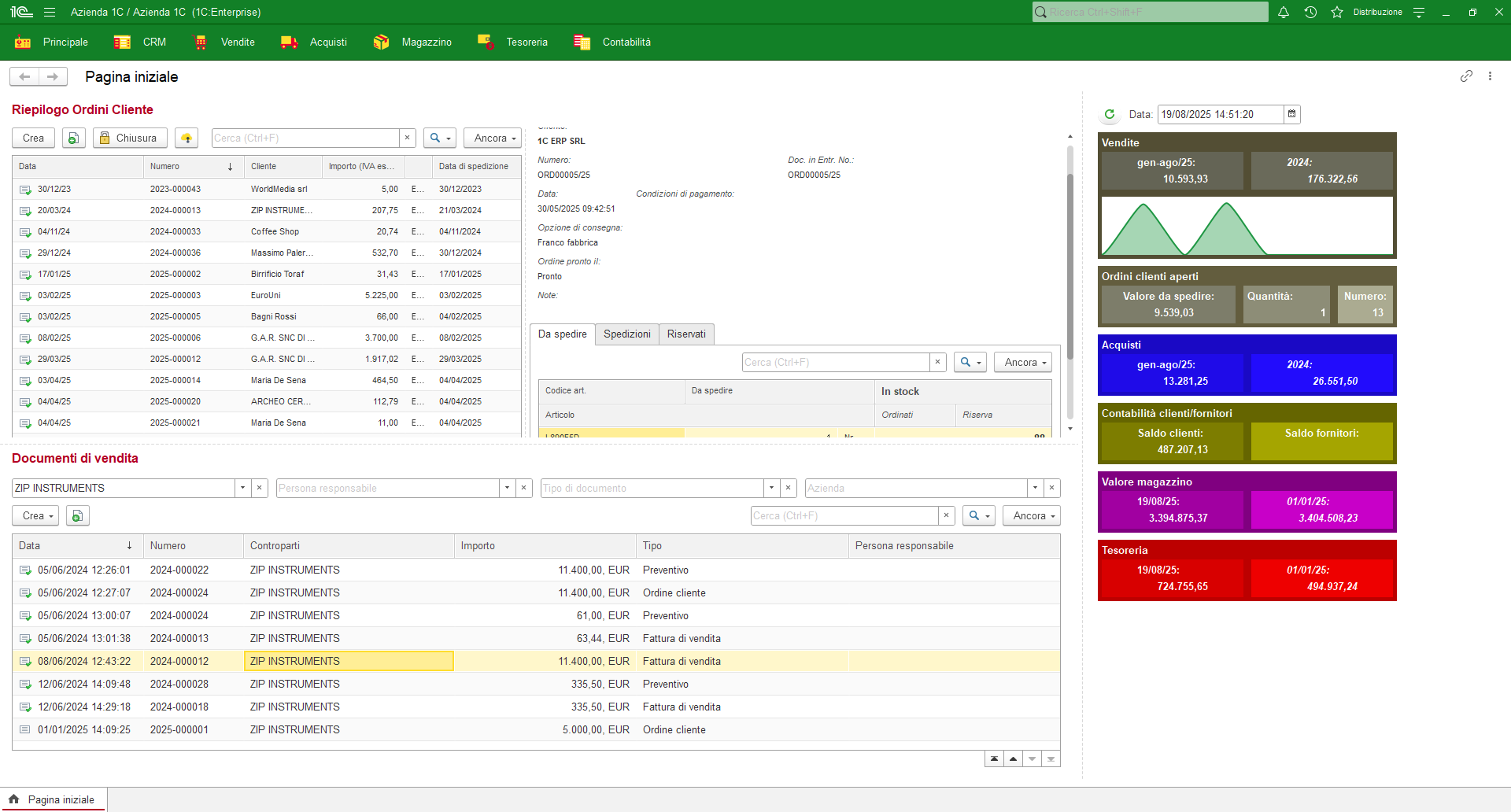This screenshot has height=812, width=1511.
Task: Open CRM section
Action: click(x=140, y=42)
